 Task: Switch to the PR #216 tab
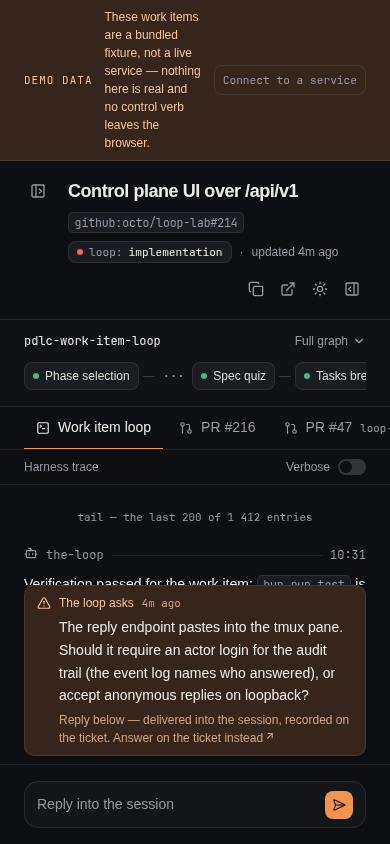pyautogui.click(x=218, y=428)
